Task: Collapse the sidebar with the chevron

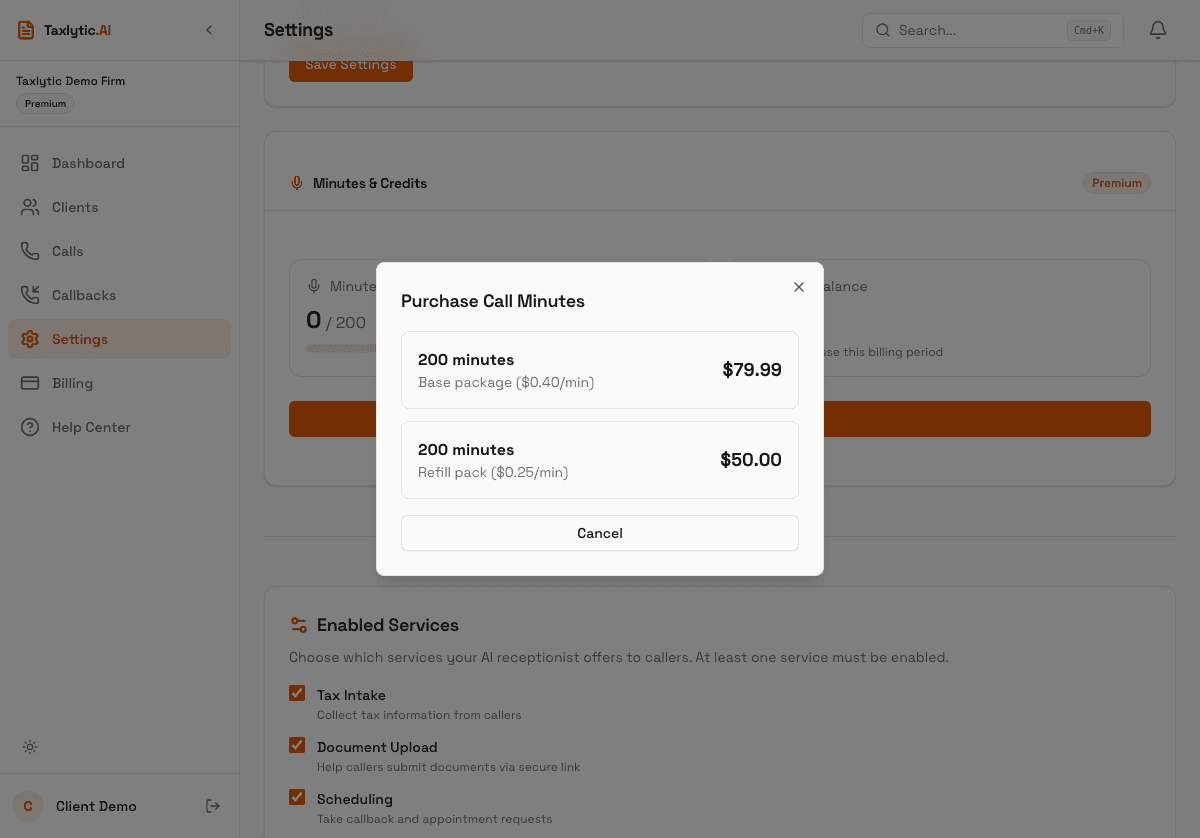Action: (209, 30)
